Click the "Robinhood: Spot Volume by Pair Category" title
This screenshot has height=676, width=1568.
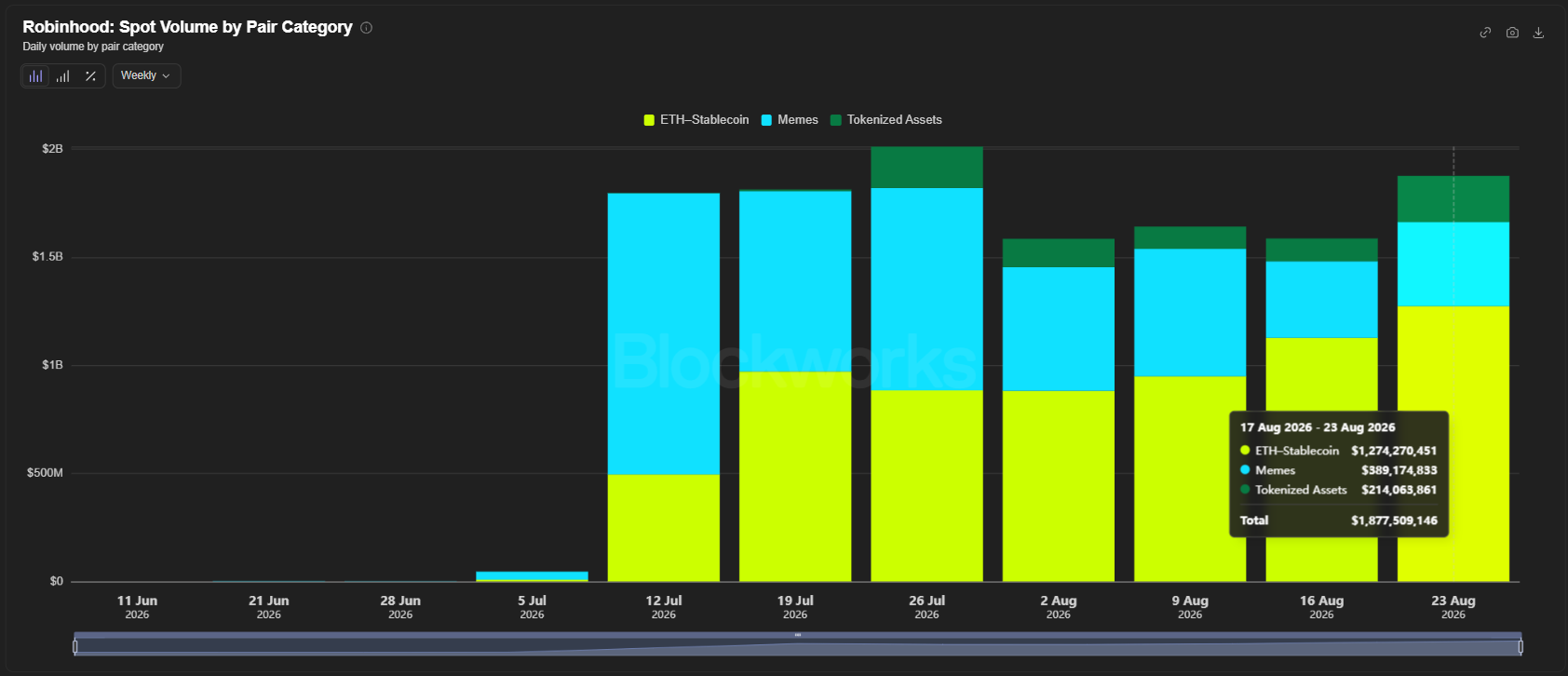pyautogui.click(x=187, y=27)
